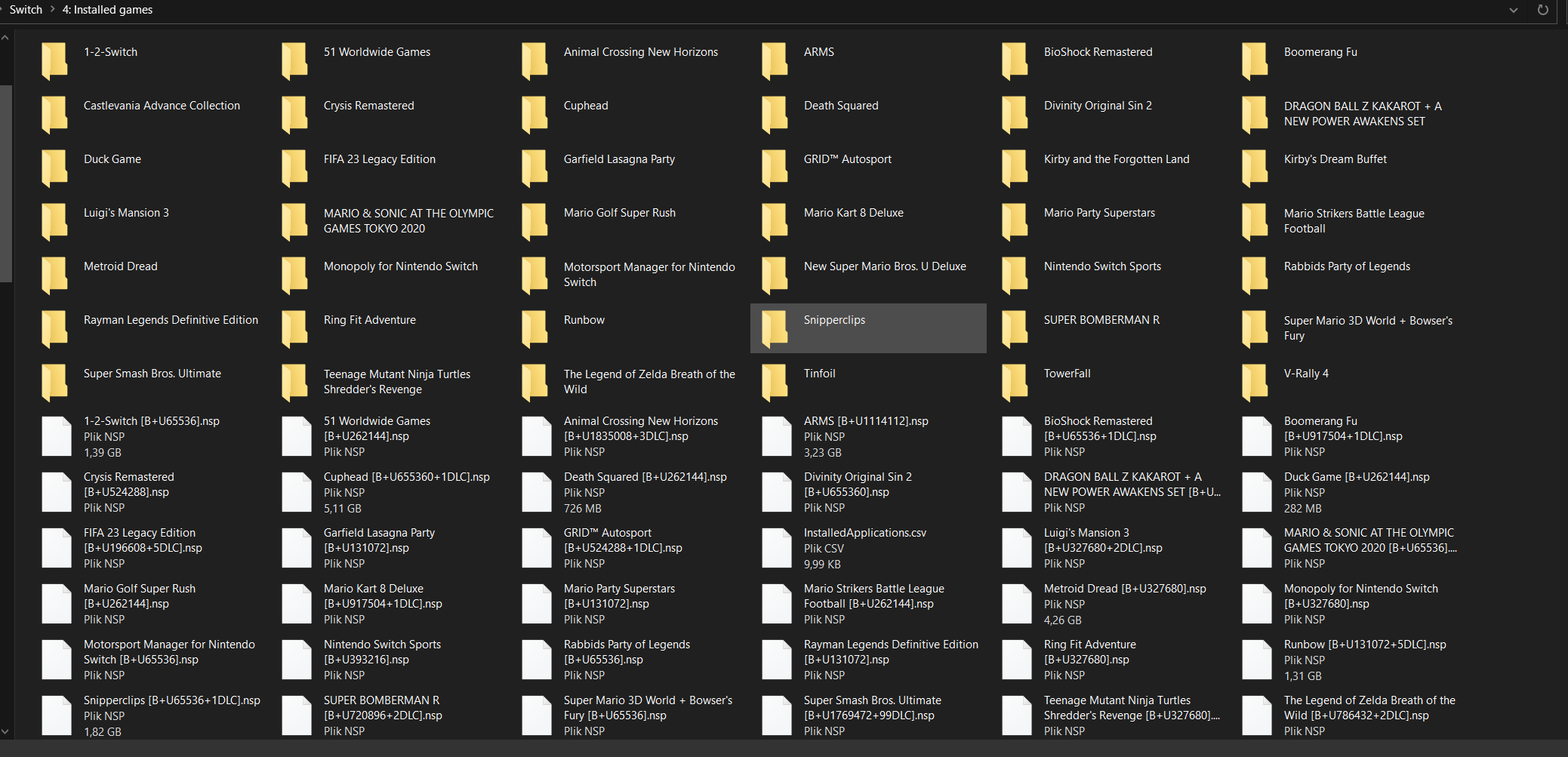The height and width of the screenshot is (757, 1568).
Task: Click the navigation pane scroll up arrow
Action: (x=5, y=38)
